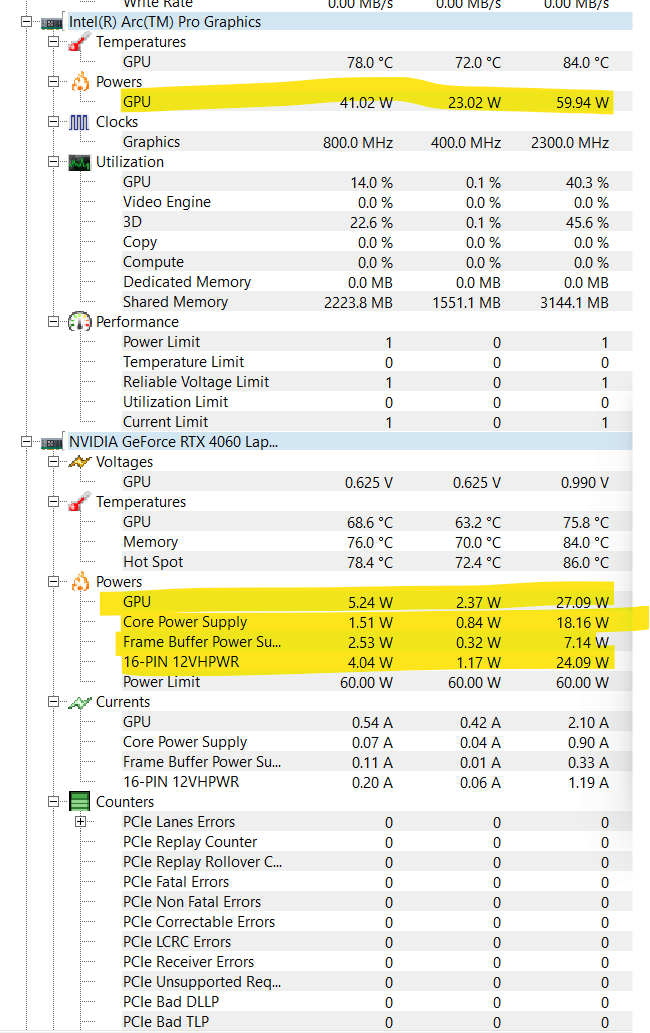Click the gauge icon beside Performance
The image size is (650, 1033).
tap(79, 322)
